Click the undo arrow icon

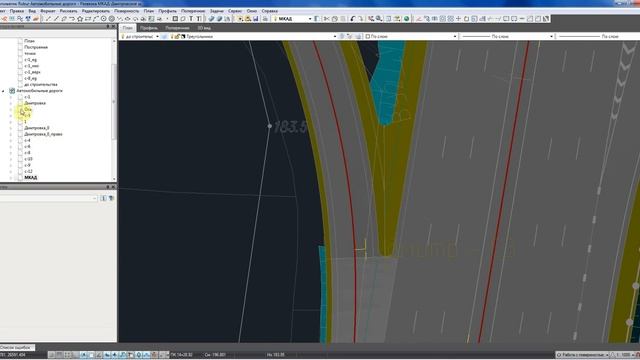click(353, 19)
